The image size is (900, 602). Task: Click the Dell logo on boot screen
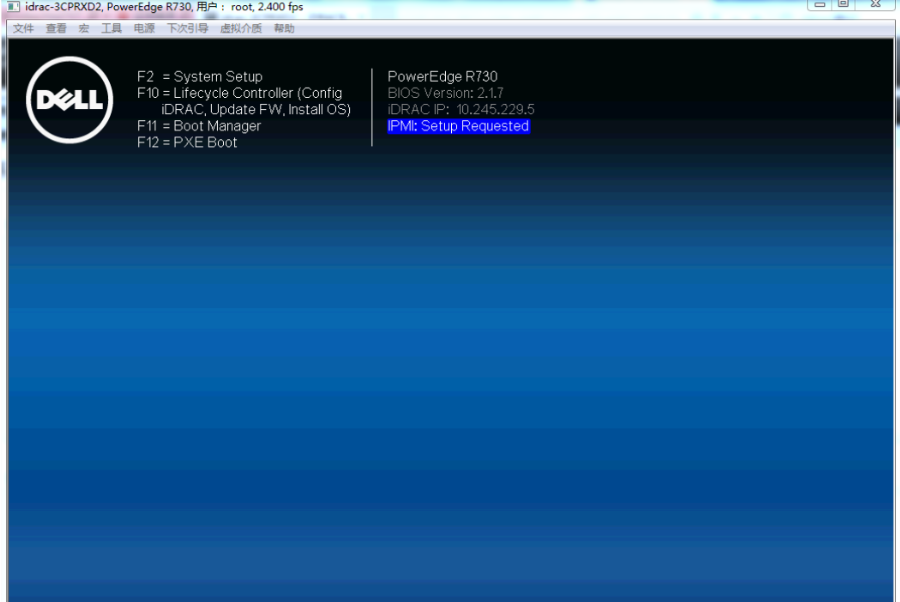(x=69, y=100)
